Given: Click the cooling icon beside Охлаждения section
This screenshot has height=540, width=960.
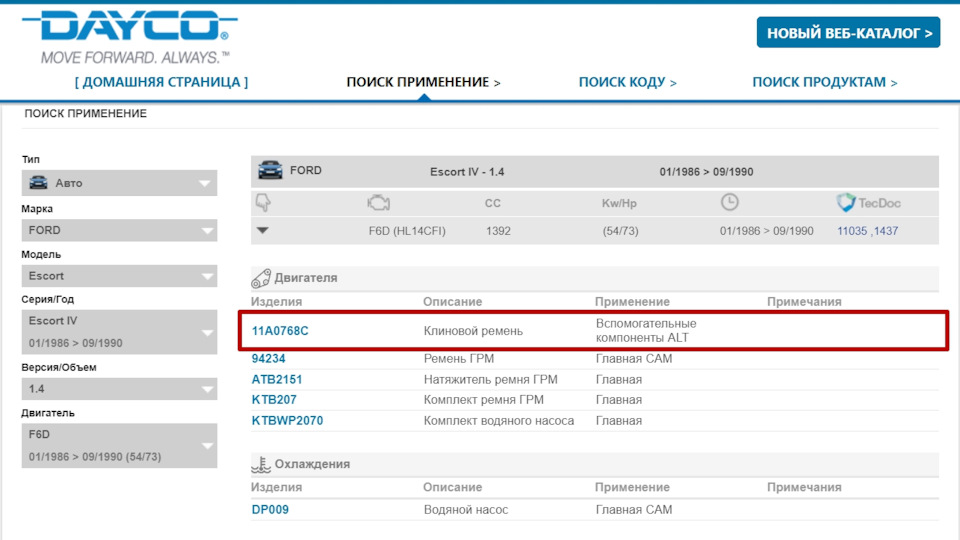Looking at the screenshot, I should click(261, 464).
